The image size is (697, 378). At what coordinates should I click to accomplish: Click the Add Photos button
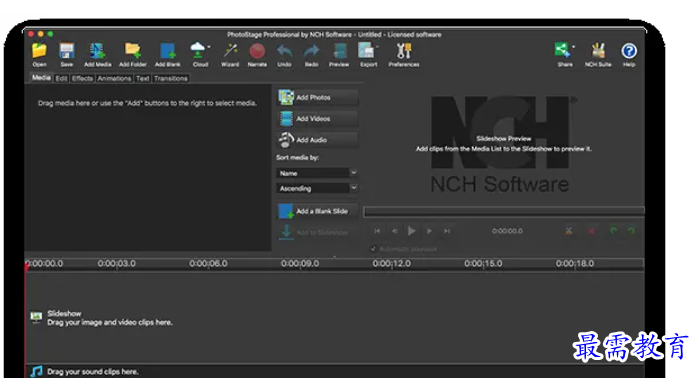317,97
